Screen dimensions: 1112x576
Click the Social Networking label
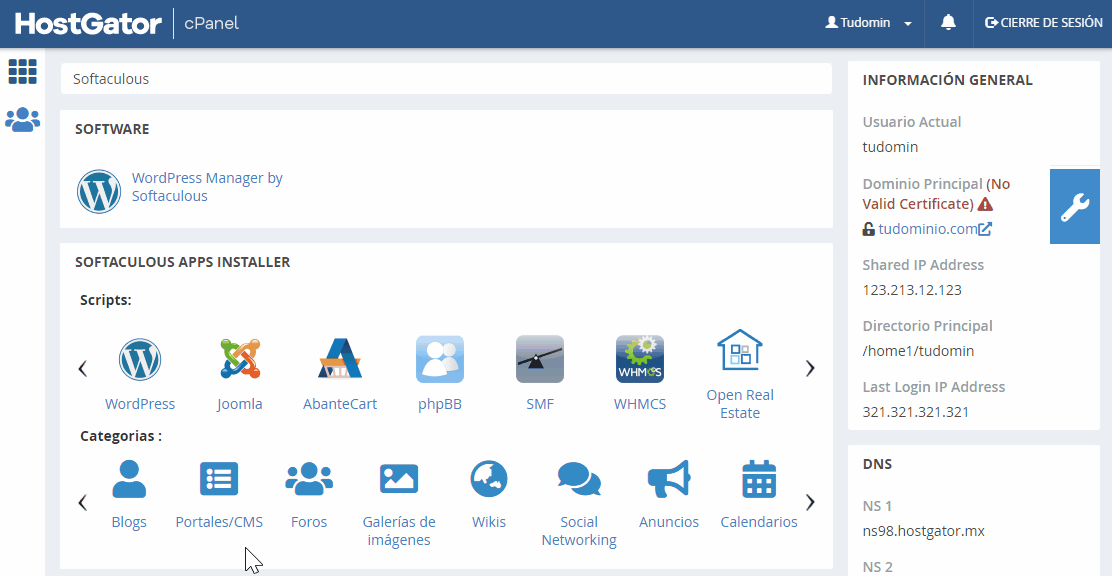click(579, 531)
